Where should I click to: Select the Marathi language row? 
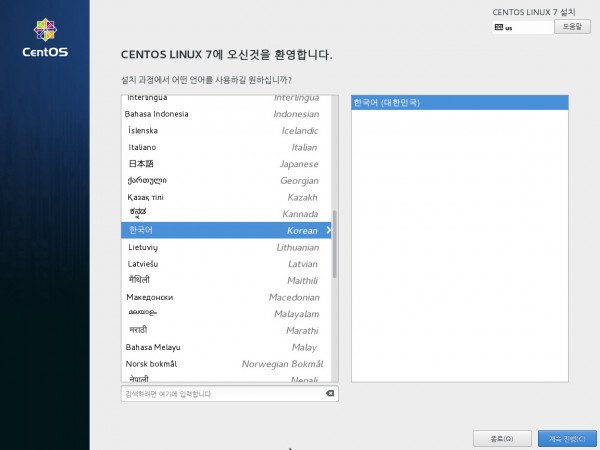[226, 330]
